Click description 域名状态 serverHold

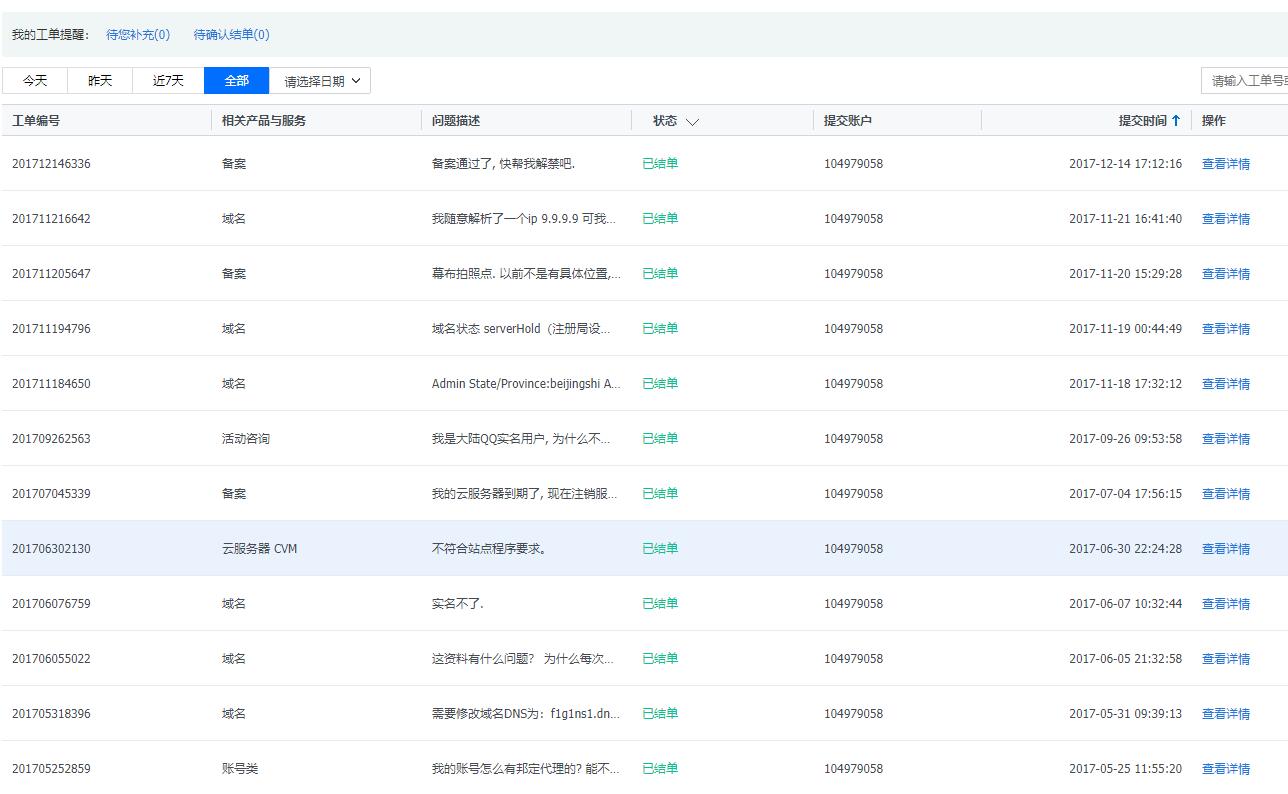[x=521, y=329]
